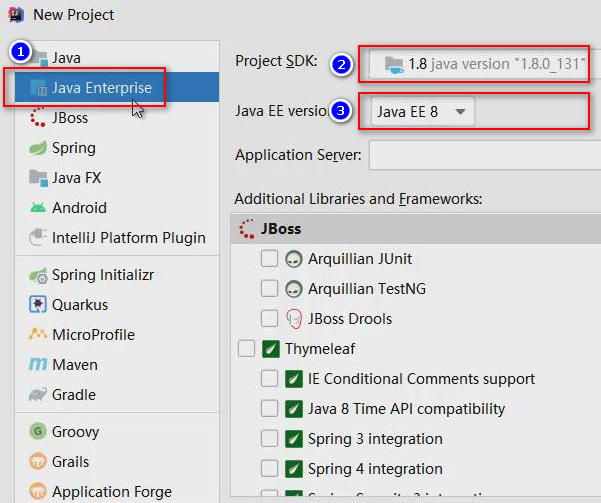The image size is (601, 503).
Task: Click the Maven icon
Action: pyautogui.click(x=38, y=365)
